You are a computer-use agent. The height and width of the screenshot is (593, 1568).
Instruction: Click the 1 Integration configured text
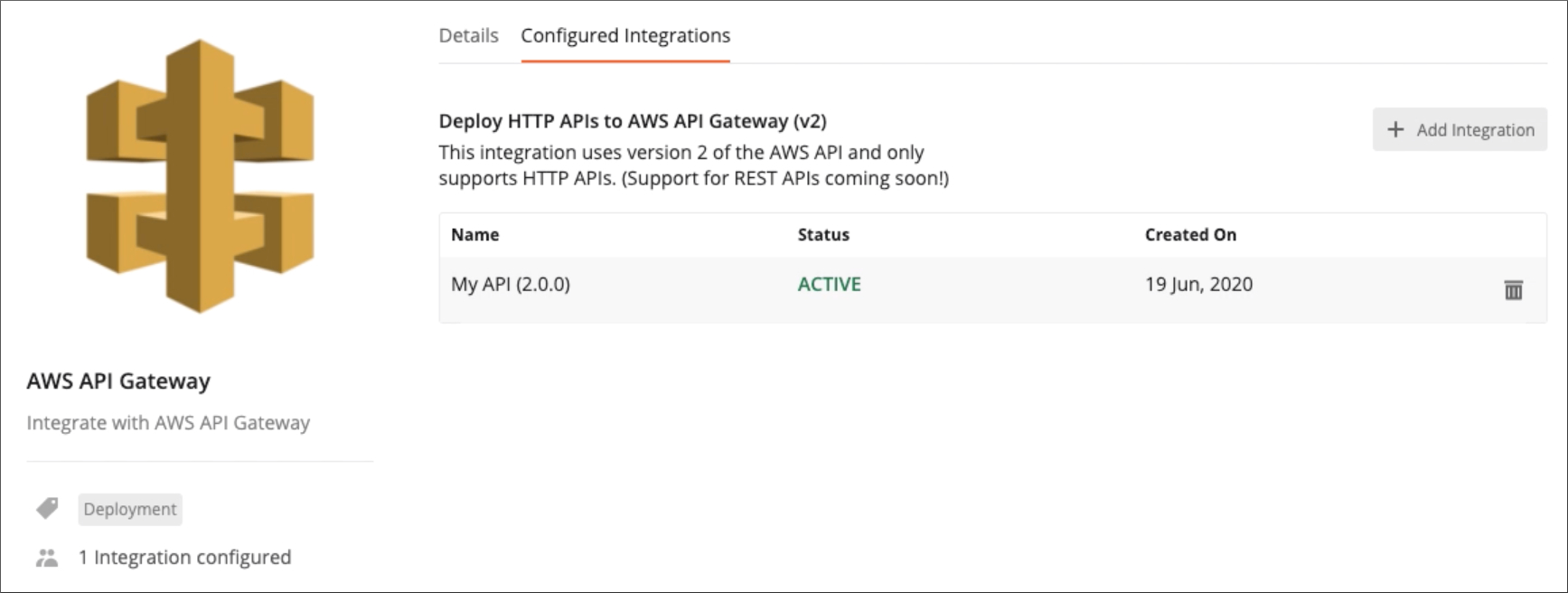click(x=184, y=557)
